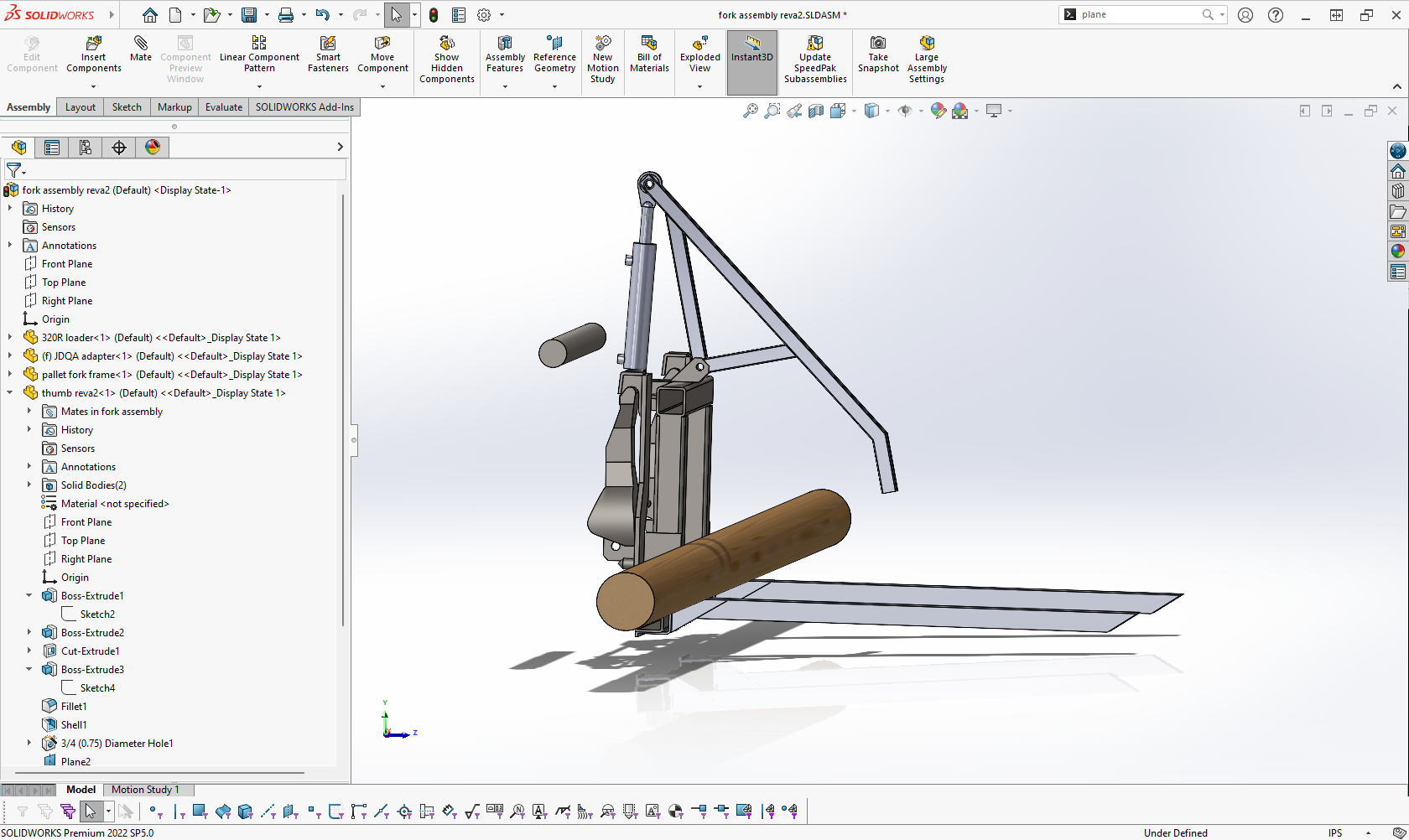The image size is (1409, 840).
Task: Click Take Snapshot icon
Action: (878, 44)
